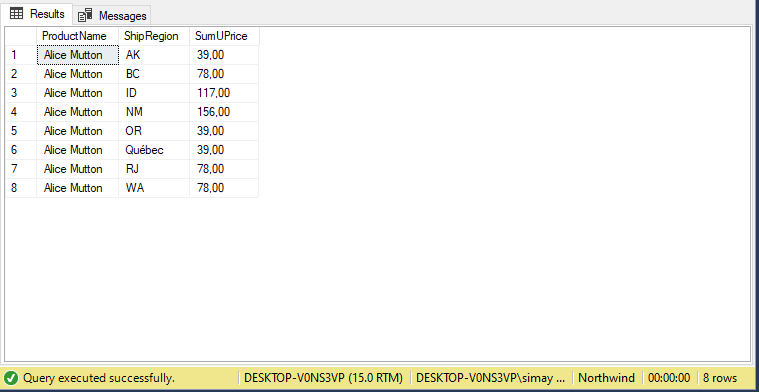Switch to the Results tab

pos(37,14)
